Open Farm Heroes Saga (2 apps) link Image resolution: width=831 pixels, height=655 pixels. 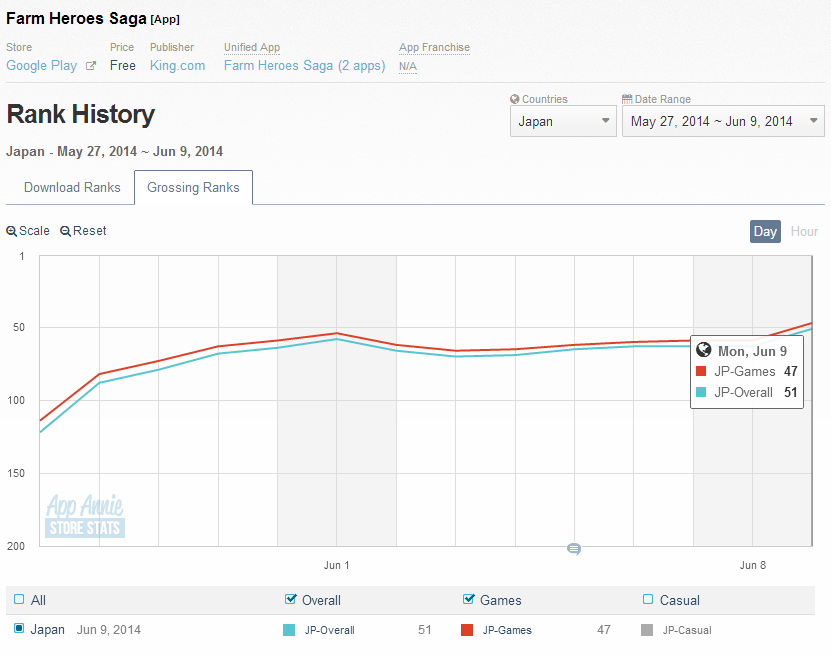pos(305,66)
